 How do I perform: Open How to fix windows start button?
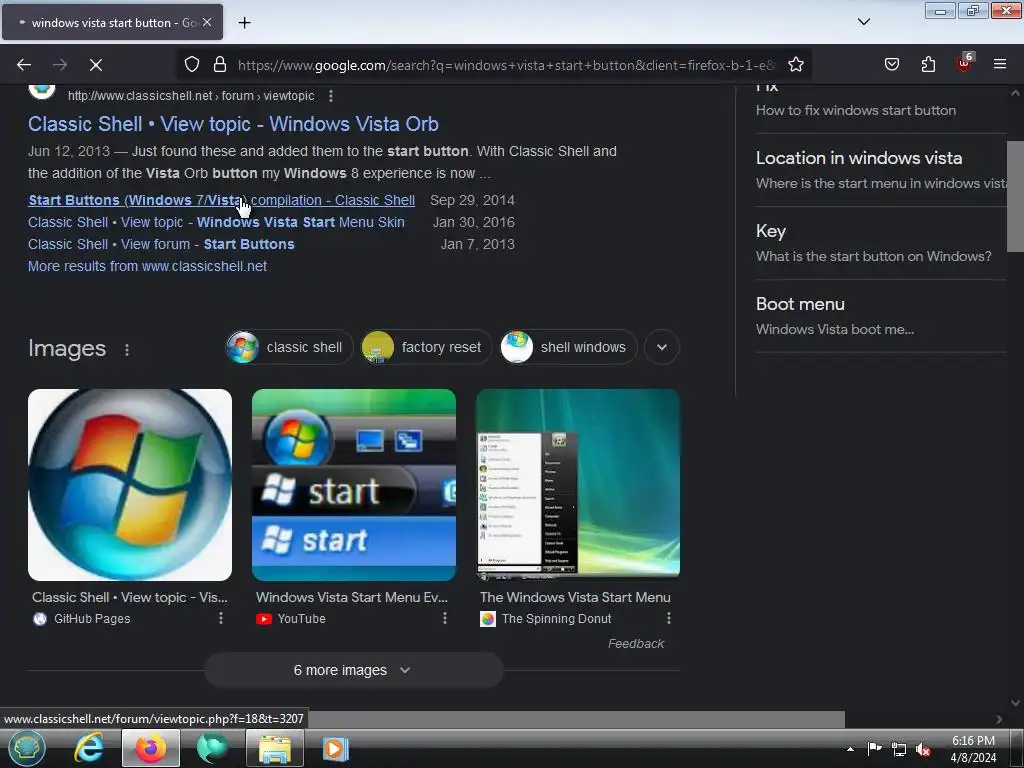click(856, 110)
